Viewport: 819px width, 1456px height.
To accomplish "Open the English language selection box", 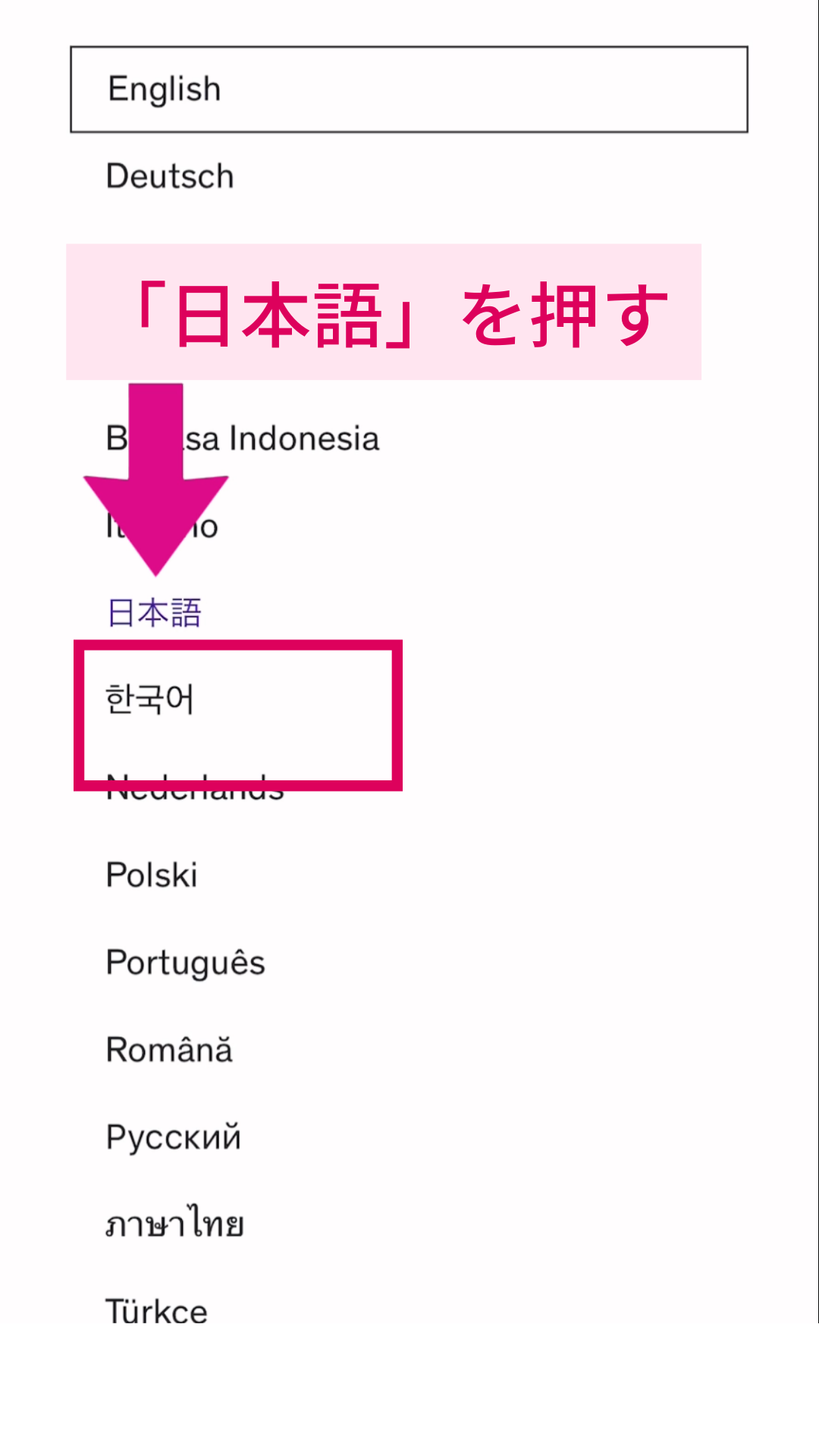I will (409, 89).
